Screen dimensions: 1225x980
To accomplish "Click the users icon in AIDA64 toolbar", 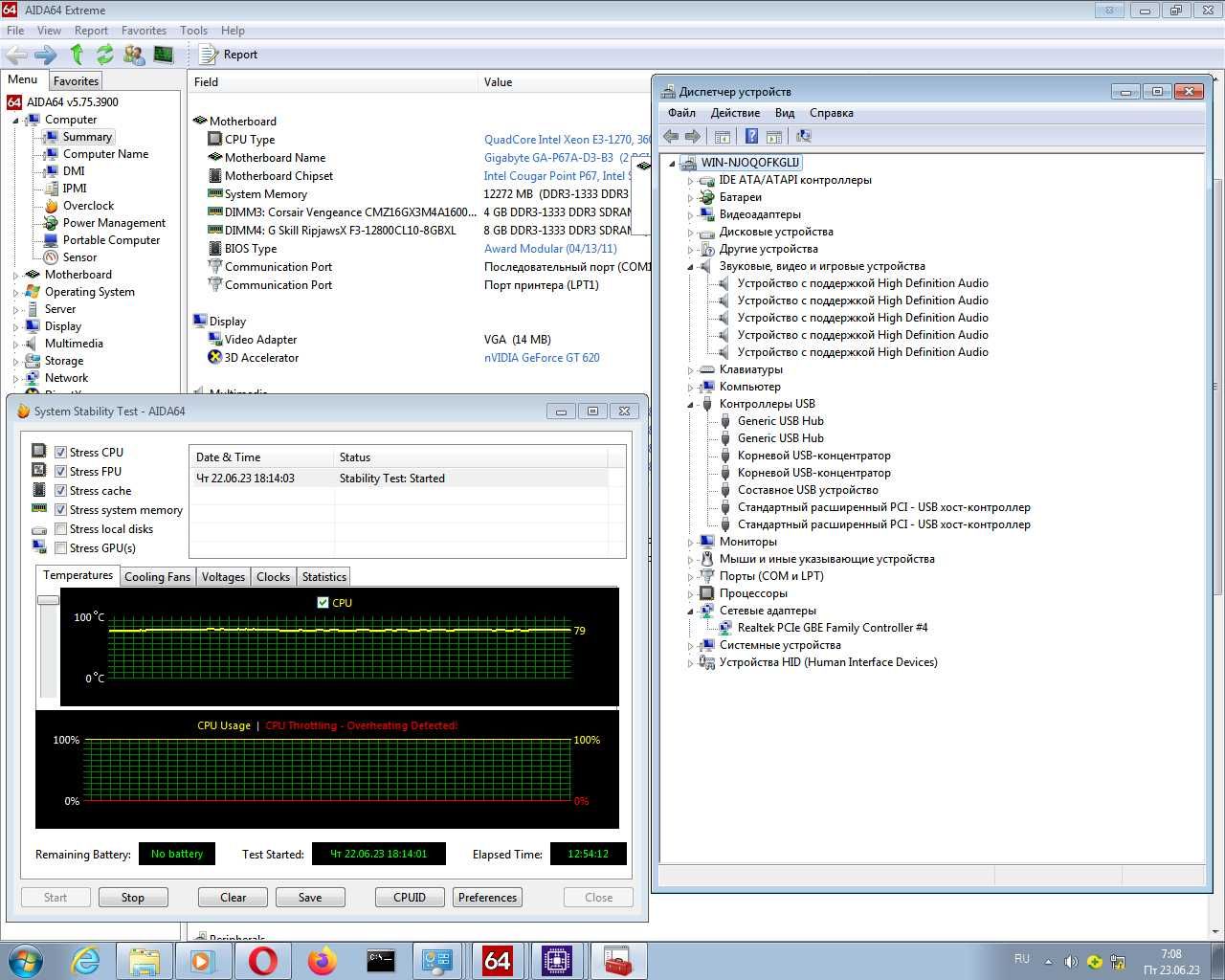I will pos(134,55).
